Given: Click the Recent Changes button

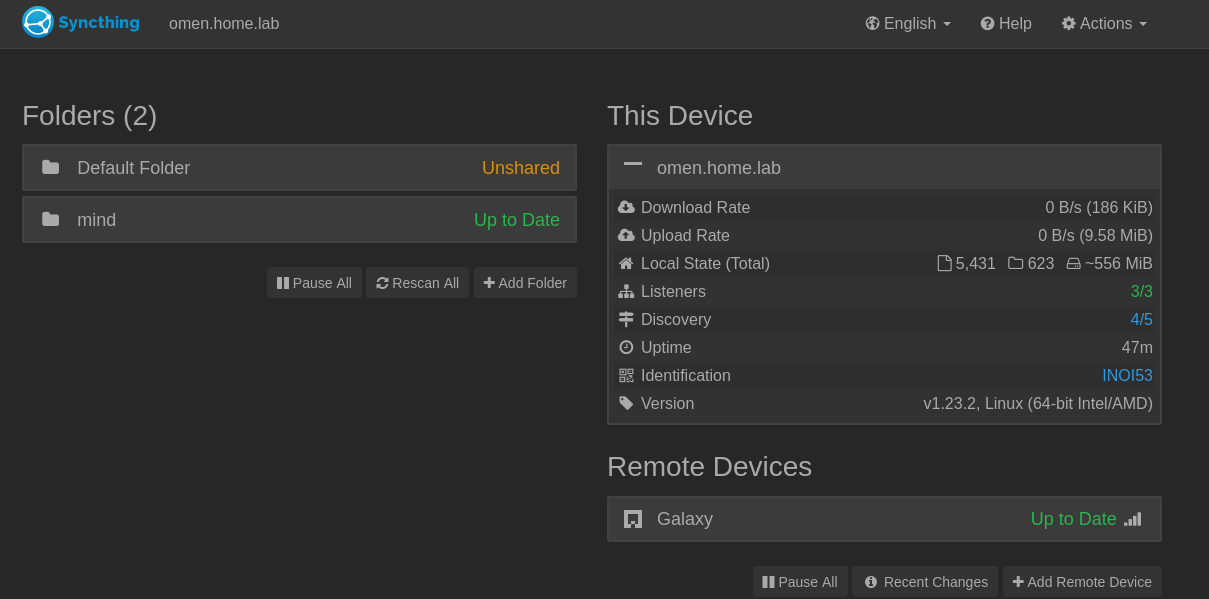Looking at the screenshot, I should click(925, 582).
